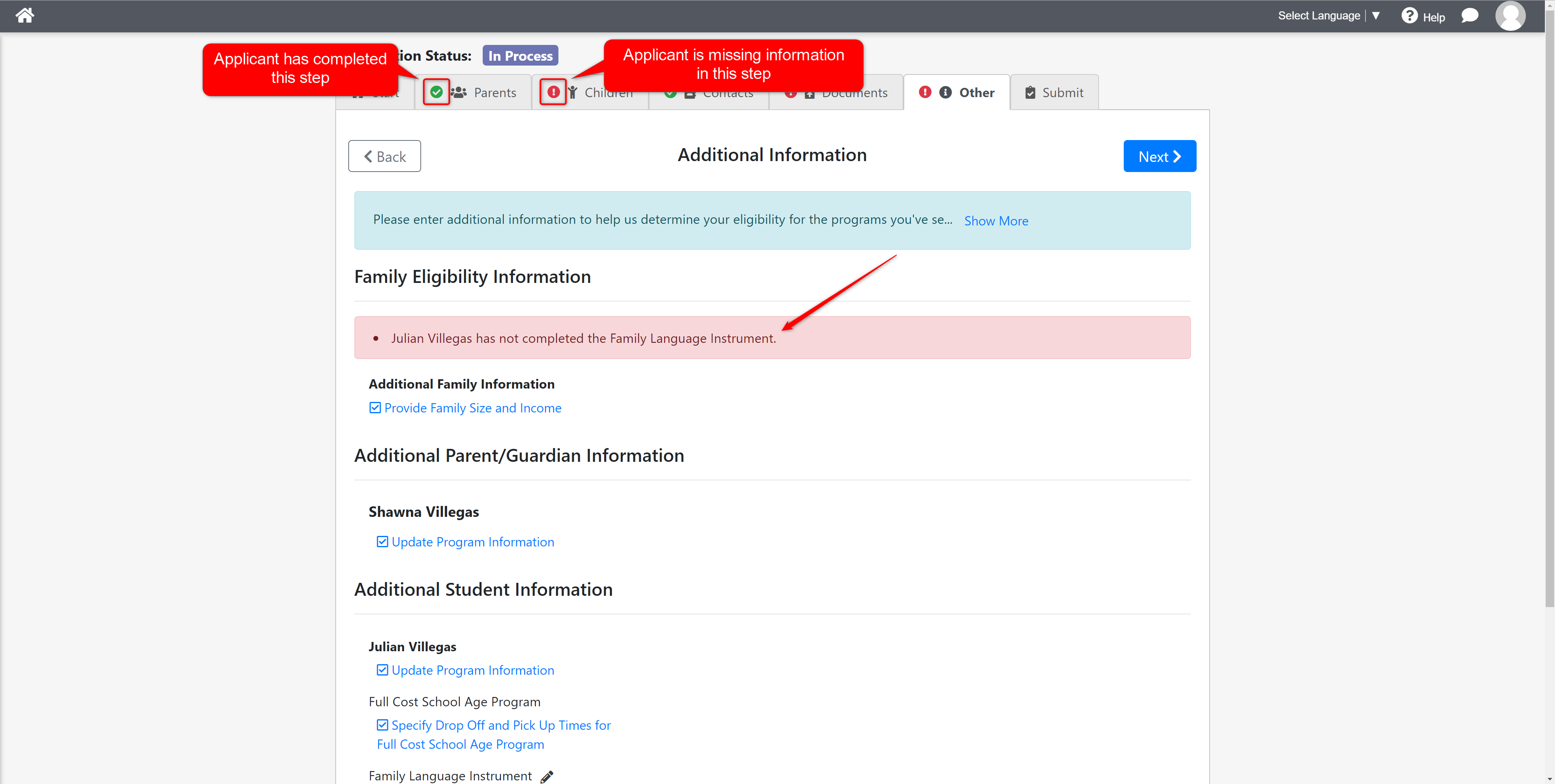Image resolution: width=1555 pixels, height=784 pixels.
Task: Click the home icon in top bar
Action: (25, 16)
